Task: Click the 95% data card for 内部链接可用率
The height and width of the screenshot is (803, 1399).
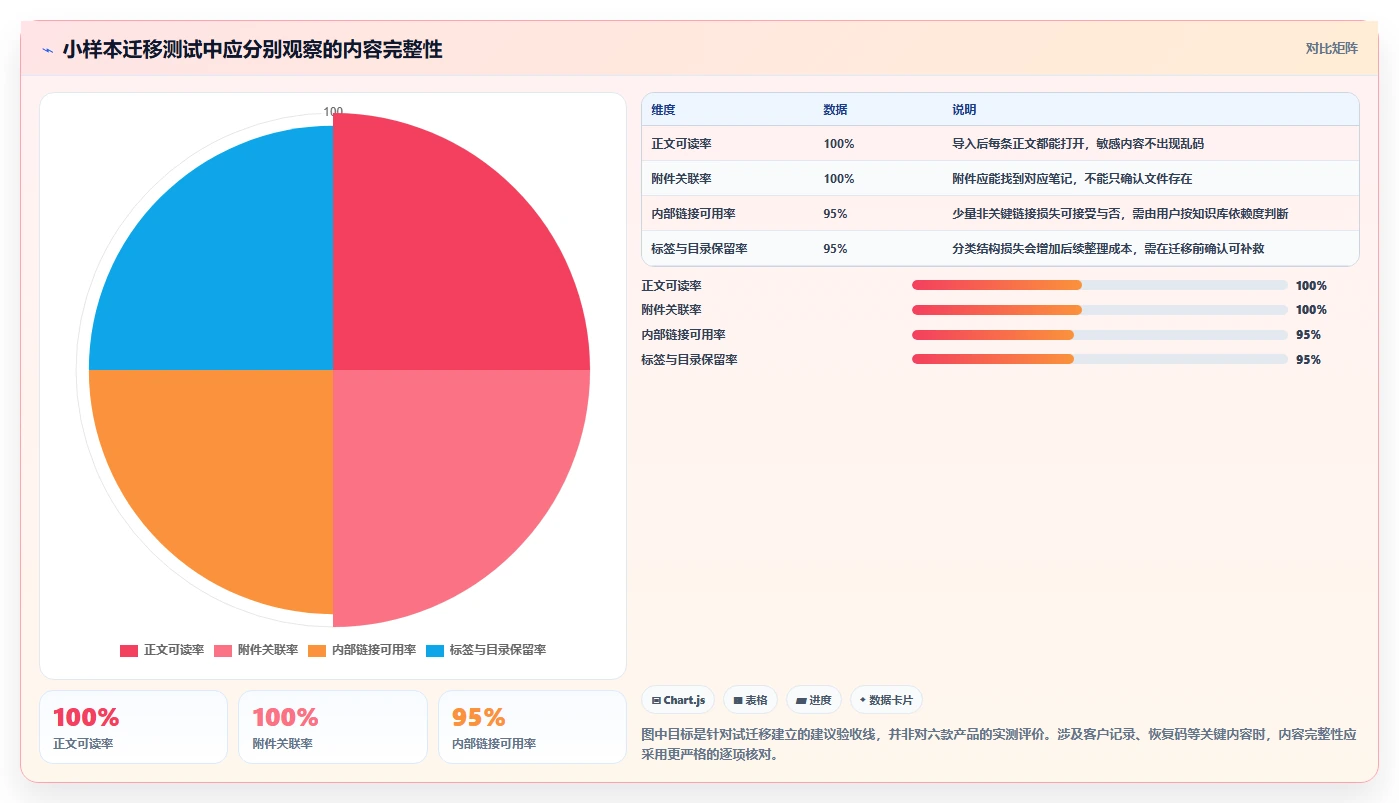Action: (x=532, y=727)
